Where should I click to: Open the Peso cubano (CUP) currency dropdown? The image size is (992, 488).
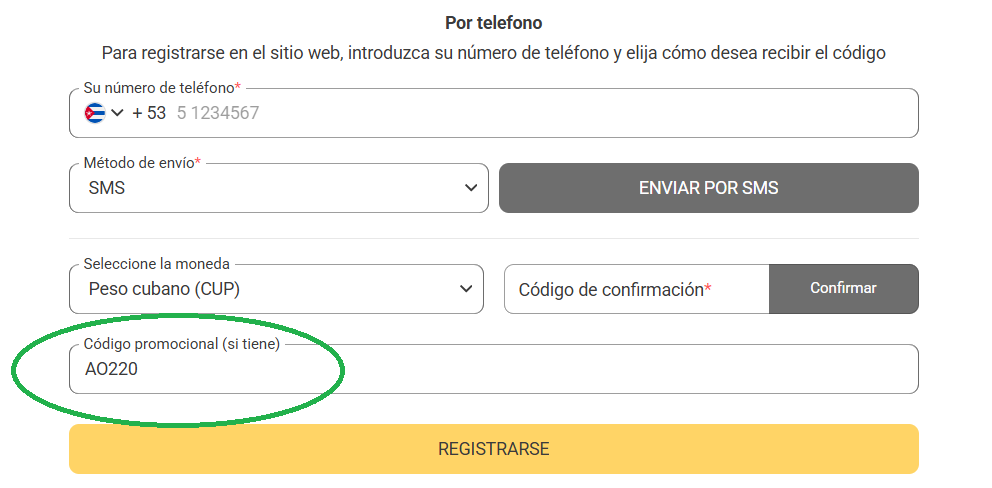(x=276, y=289)
